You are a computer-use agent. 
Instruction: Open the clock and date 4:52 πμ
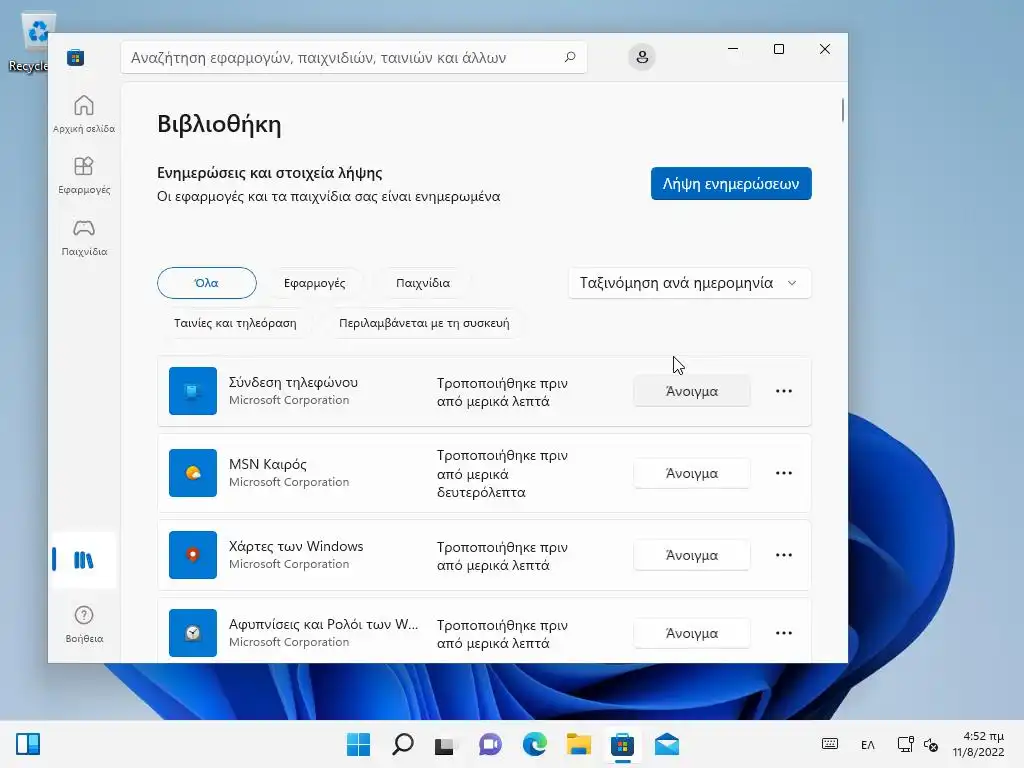tap(978, 744)
